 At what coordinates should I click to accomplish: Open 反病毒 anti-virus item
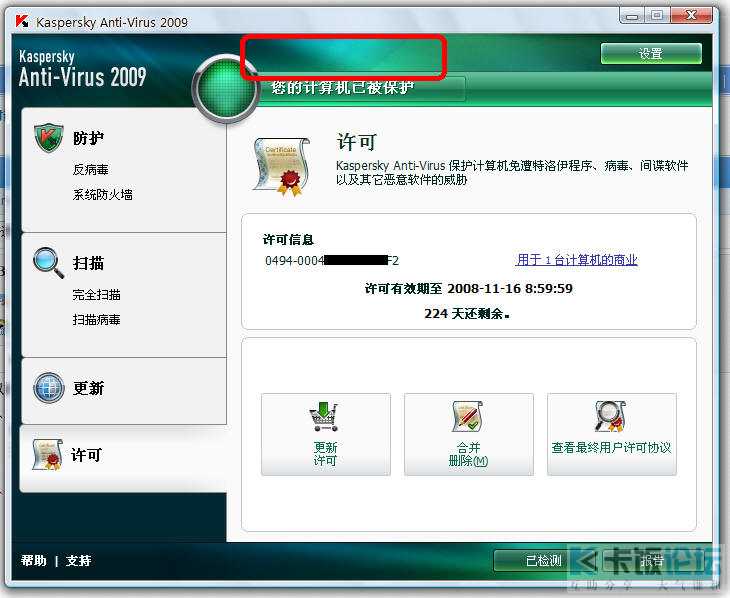click(x=90, y=170)
